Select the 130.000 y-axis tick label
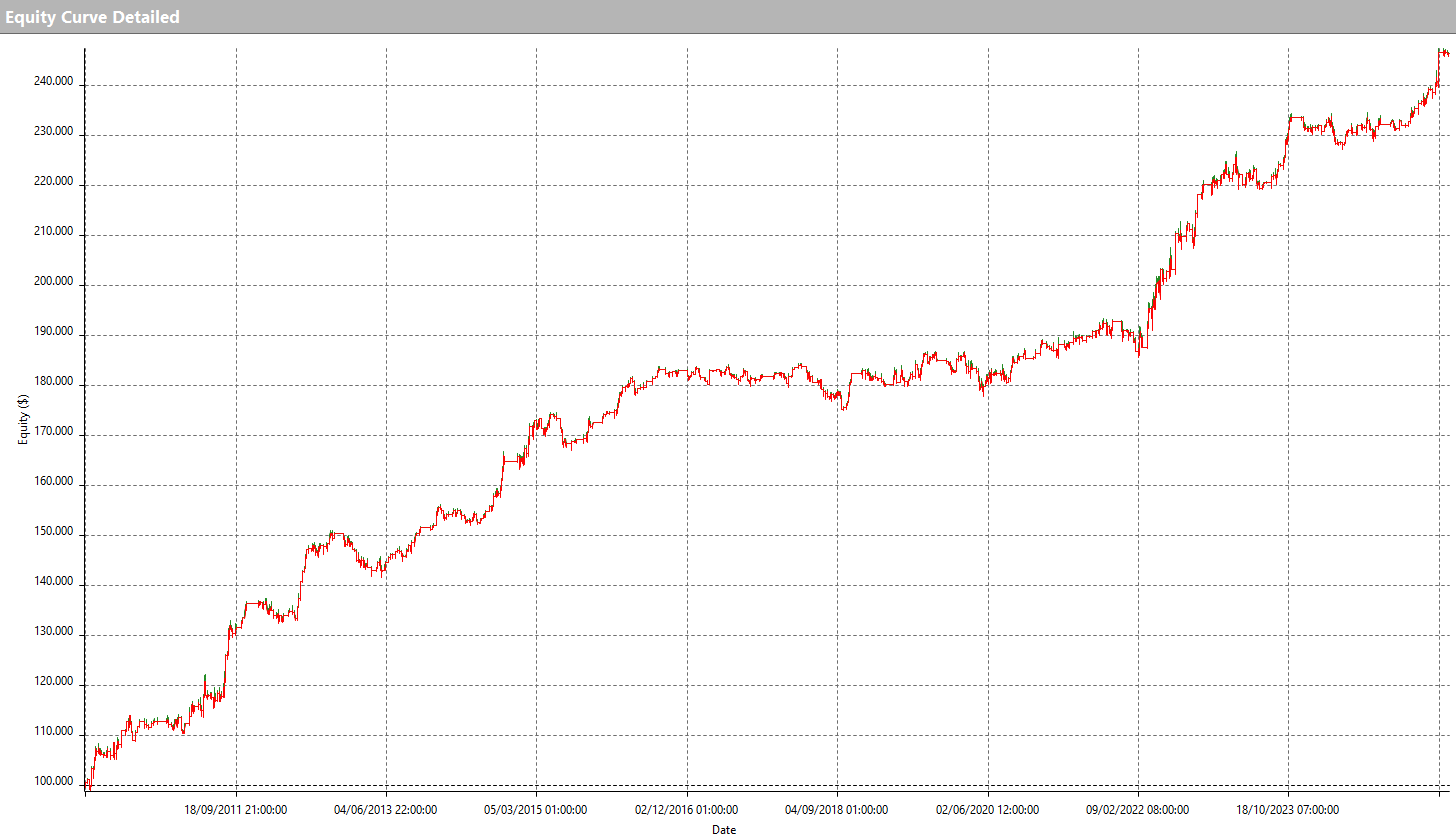Image resolution: width=1456 pixels, height=836 pixels. [x=53, y=632]
